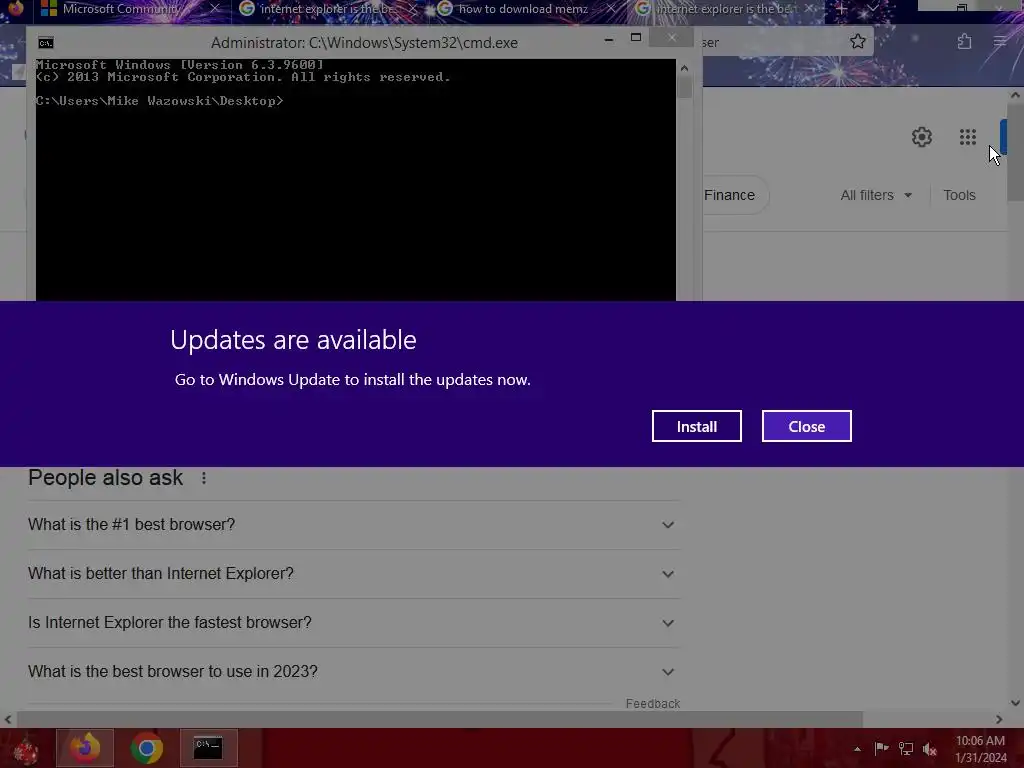Open the Firefox application menu

click(x=1000, y=42)
